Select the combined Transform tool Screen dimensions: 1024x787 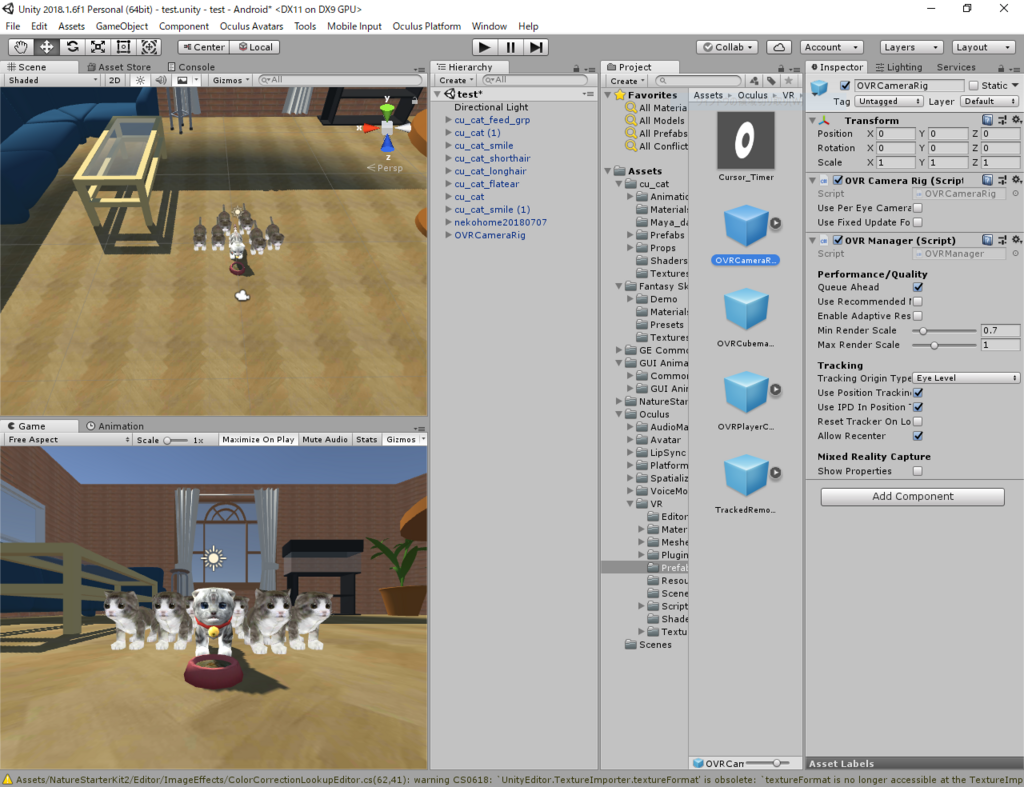tap(149, 47)
